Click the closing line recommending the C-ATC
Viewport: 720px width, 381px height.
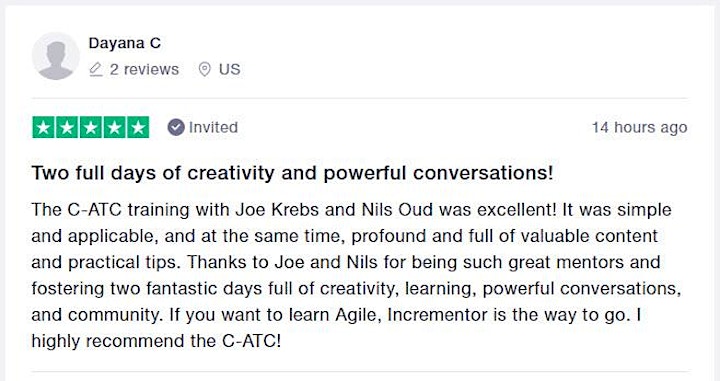coord(156,341)
